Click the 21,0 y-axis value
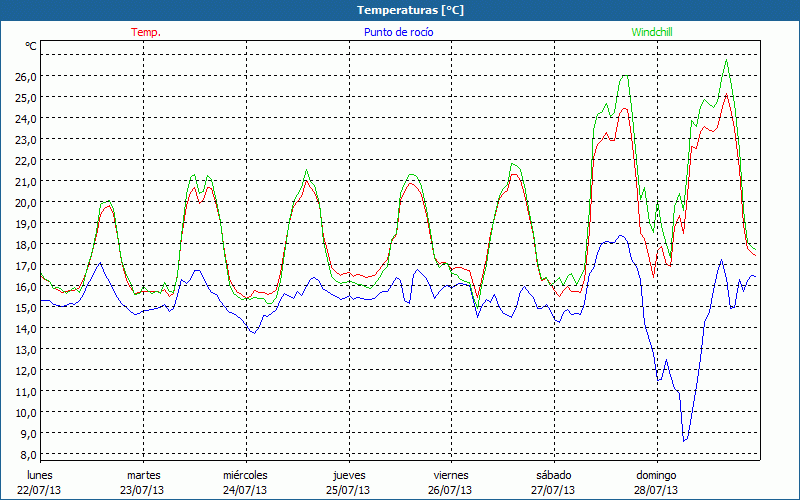 [x=26, y=181]
